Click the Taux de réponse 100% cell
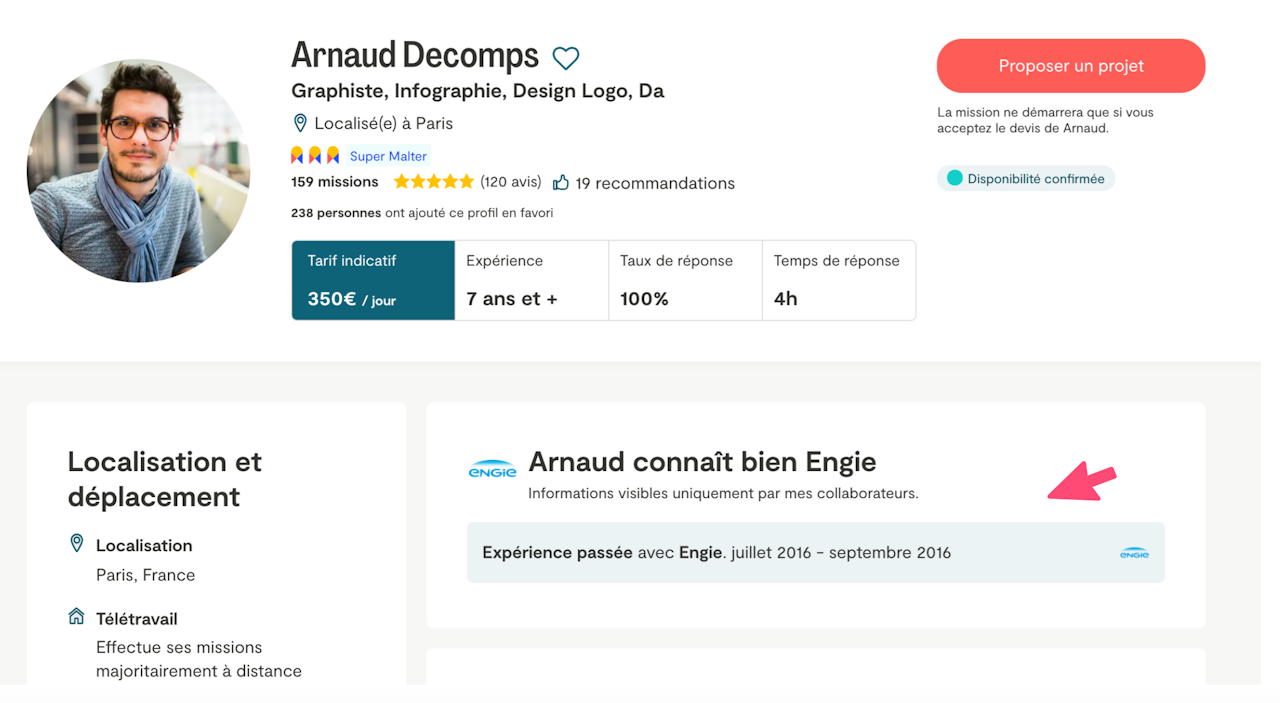Image resolution: width=1280 pixels, height=703 pixels. tap(685, 280)
